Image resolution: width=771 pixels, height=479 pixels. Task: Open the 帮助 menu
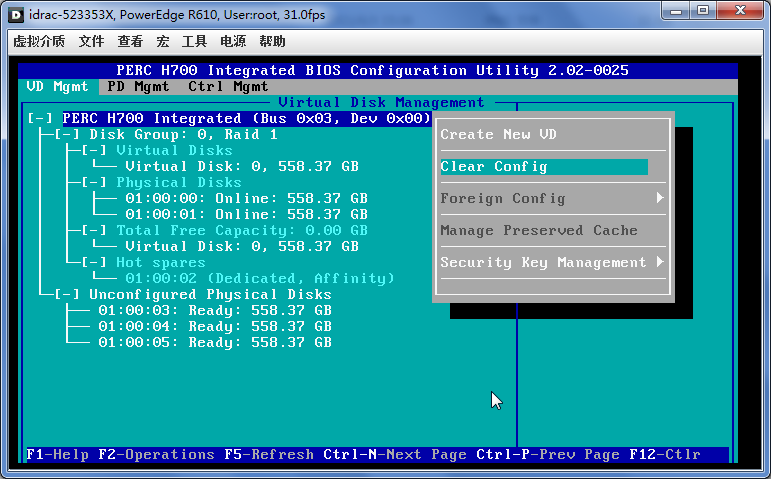click(272, 41)
